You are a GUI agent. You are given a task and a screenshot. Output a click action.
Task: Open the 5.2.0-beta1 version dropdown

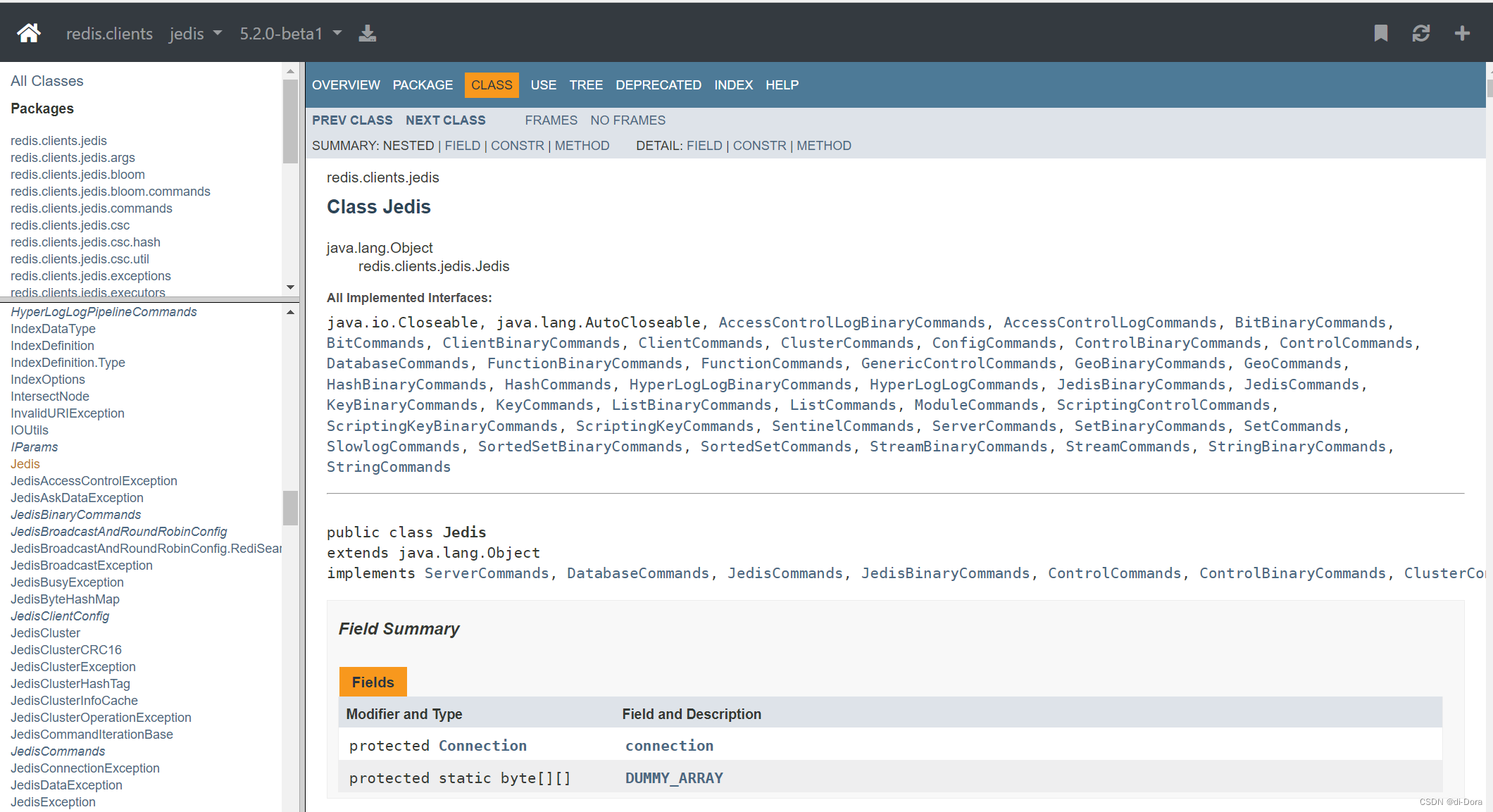(290, 33)
